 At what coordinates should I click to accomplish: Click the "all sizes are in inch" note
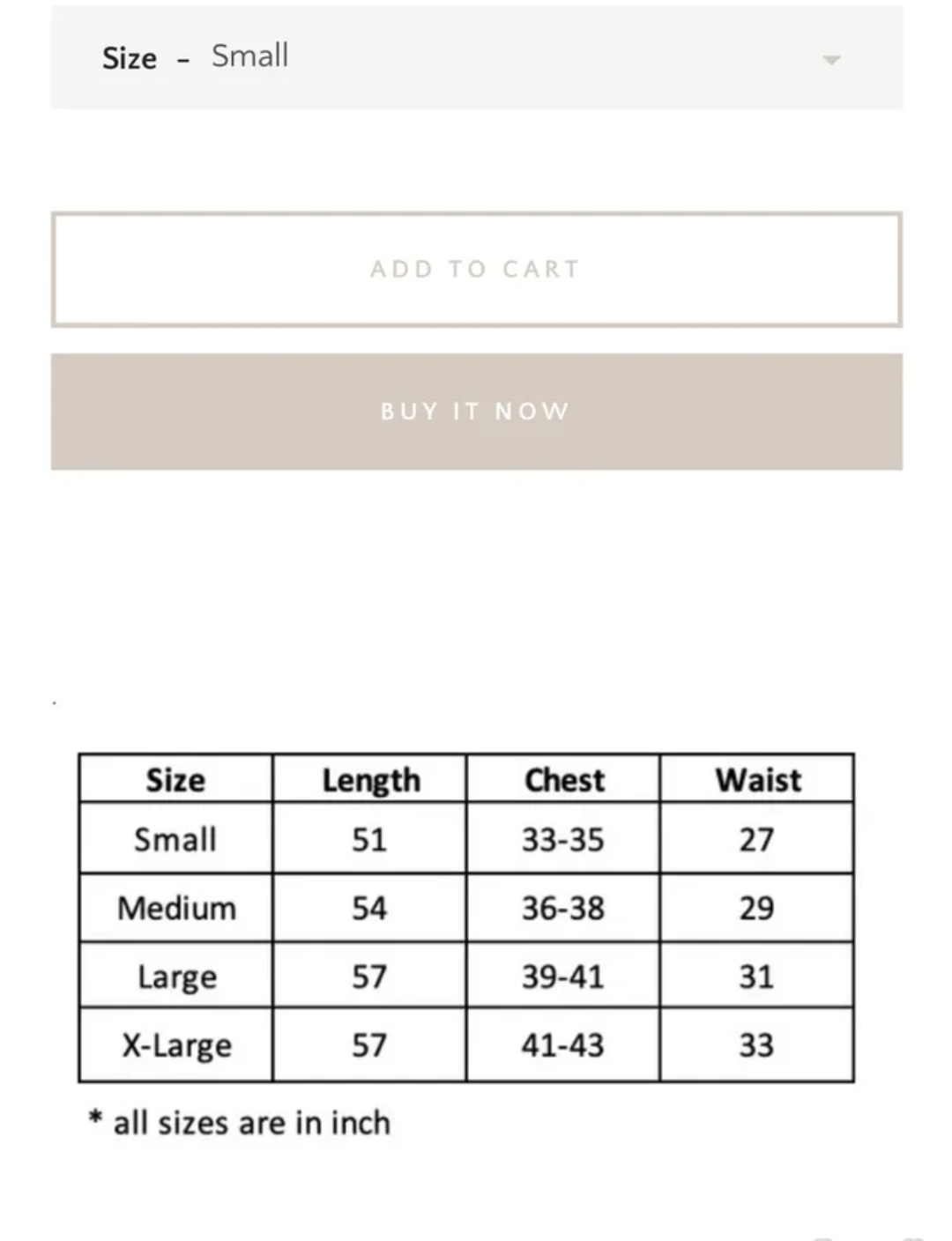tap(240, 1123)
